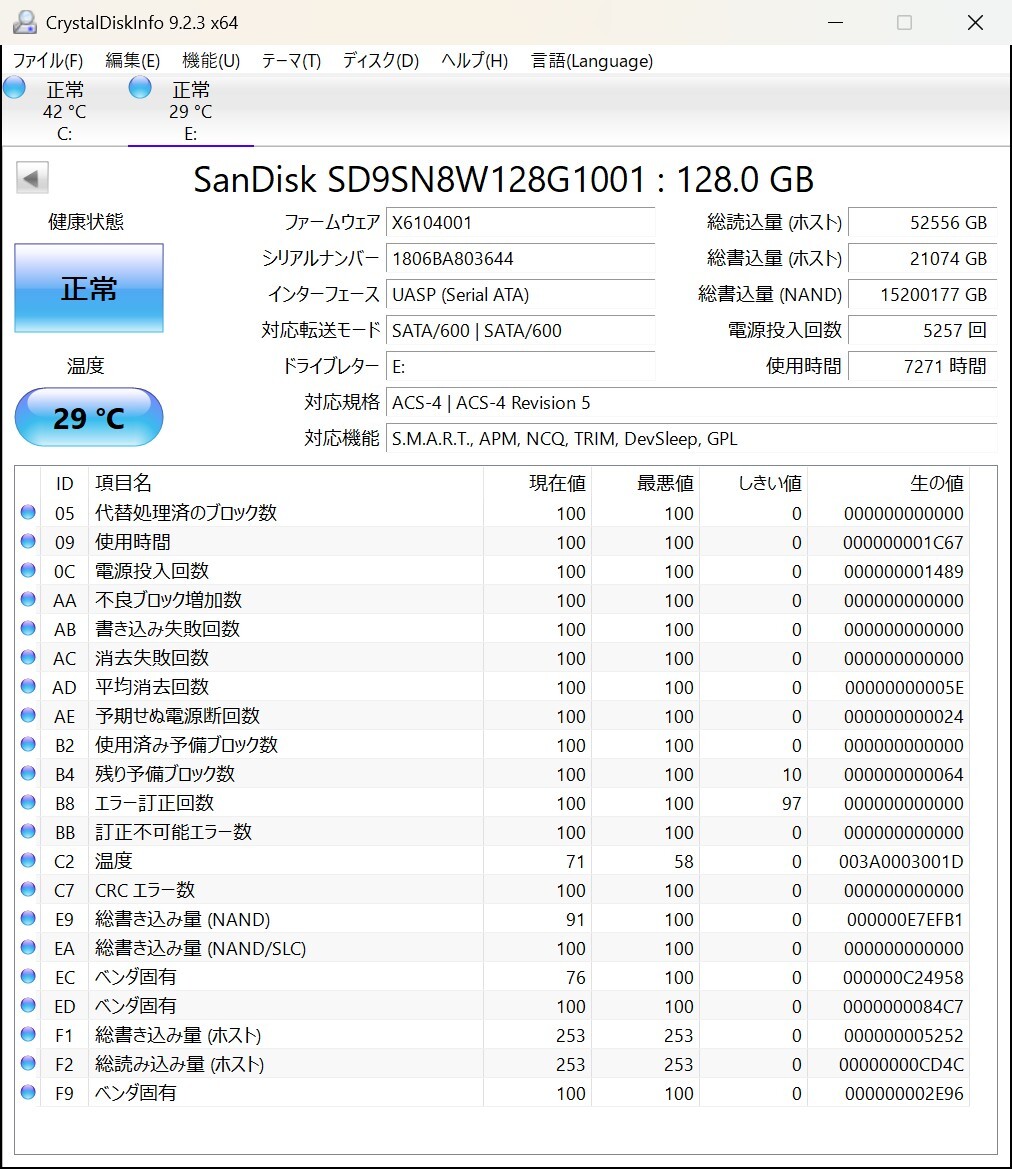
Task: Click the blue indicator for 使用時間 attribute
Action: click(28, 542)
